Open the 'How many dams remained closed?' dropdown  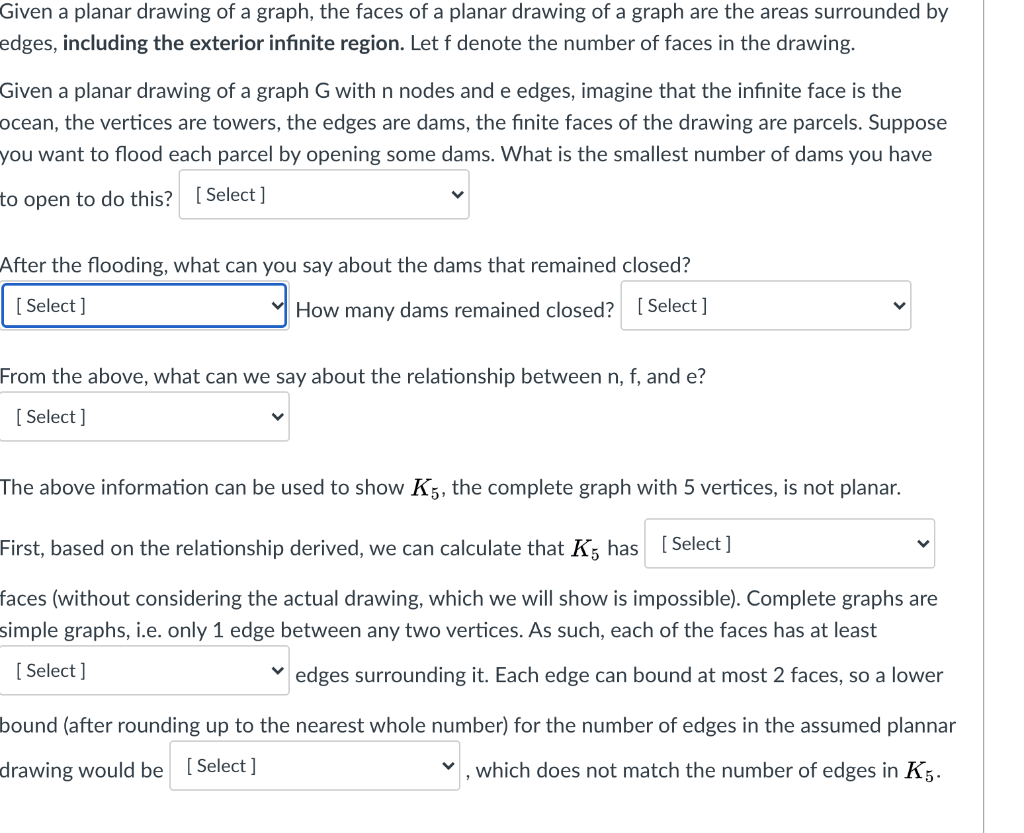coord(765,306)
